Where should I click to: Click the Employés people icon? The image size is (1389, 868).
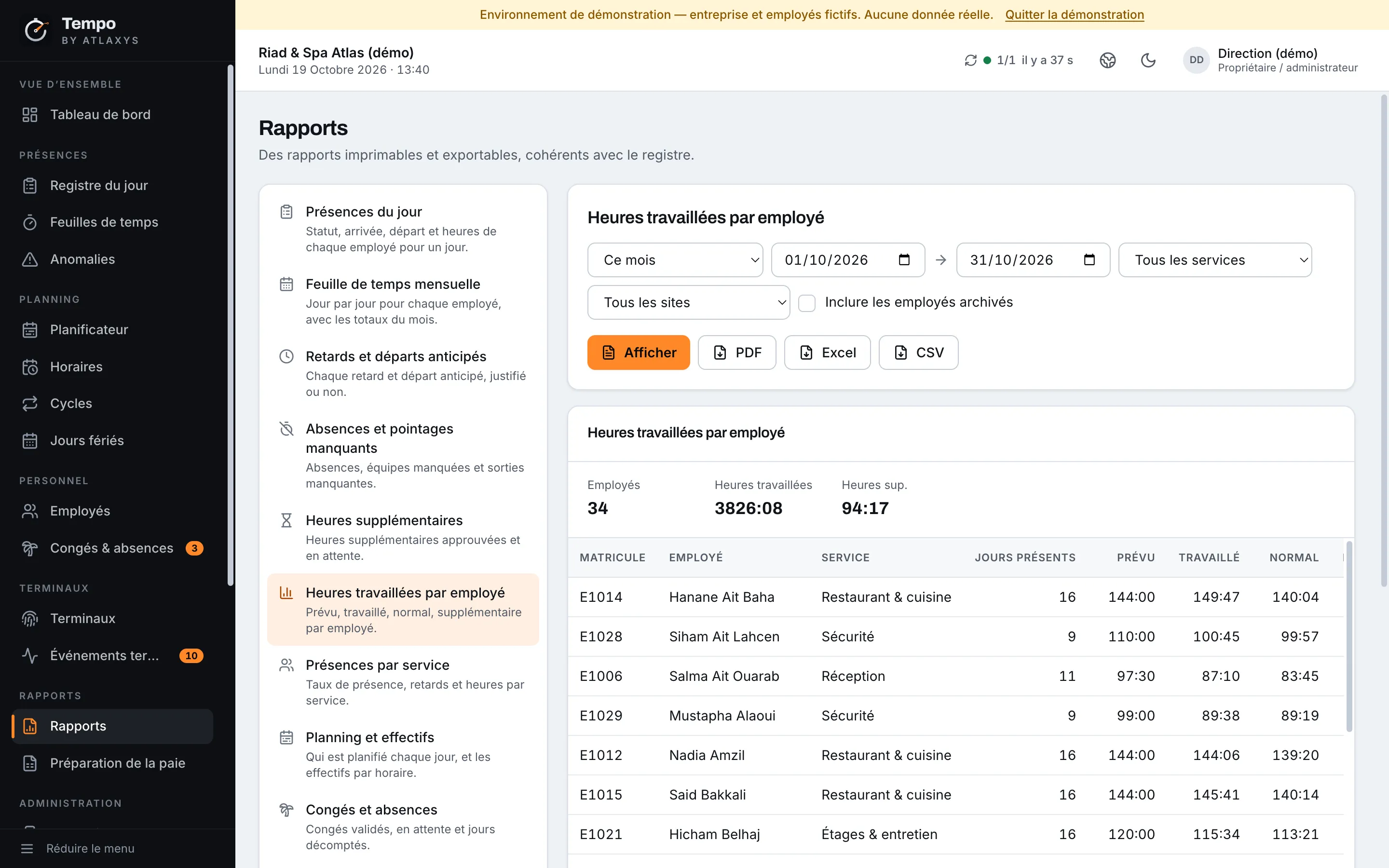click(30, 511)
